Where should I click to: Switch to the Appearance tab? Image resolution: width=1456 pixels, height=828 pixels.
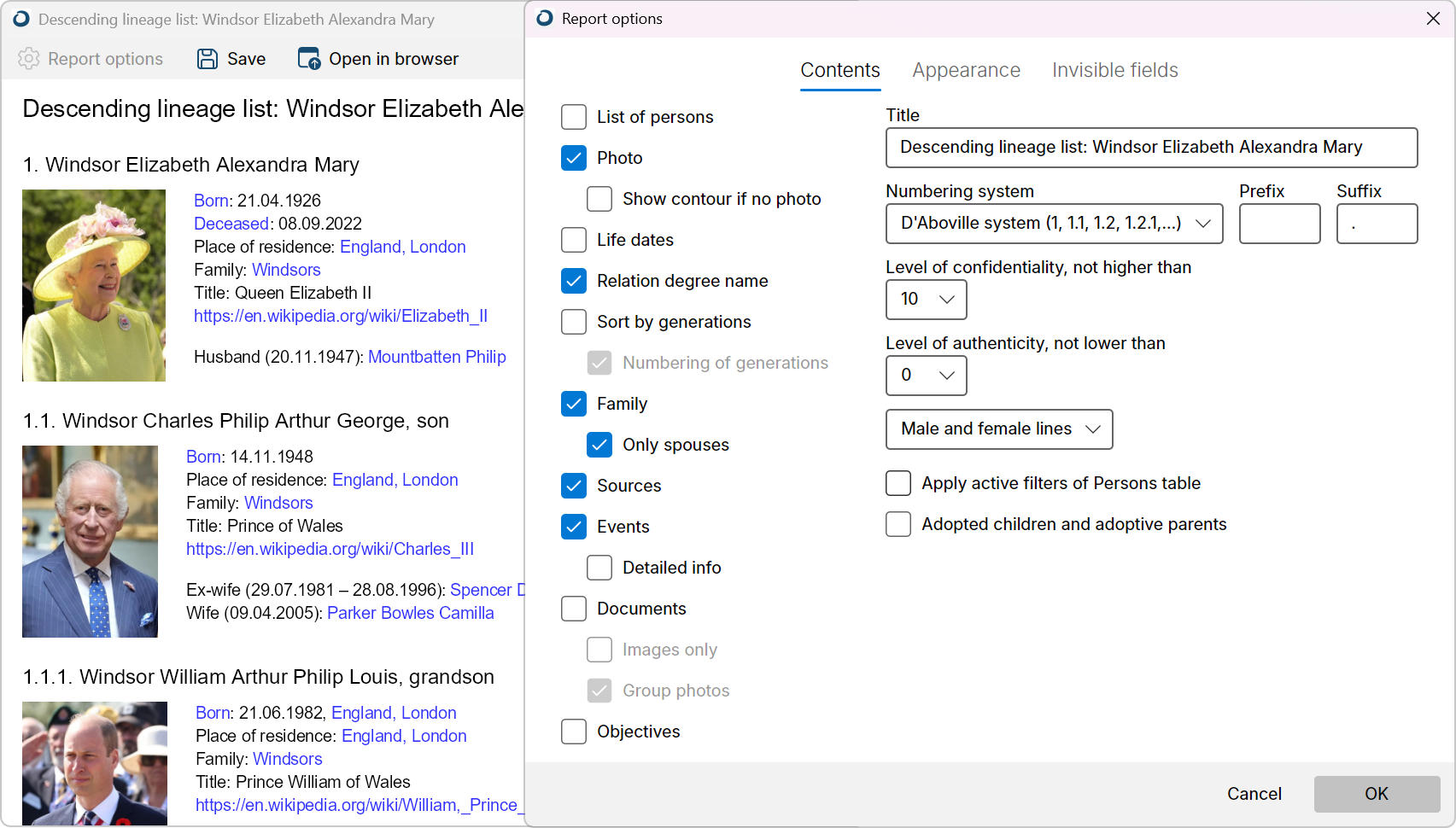(x=966, y=71)
